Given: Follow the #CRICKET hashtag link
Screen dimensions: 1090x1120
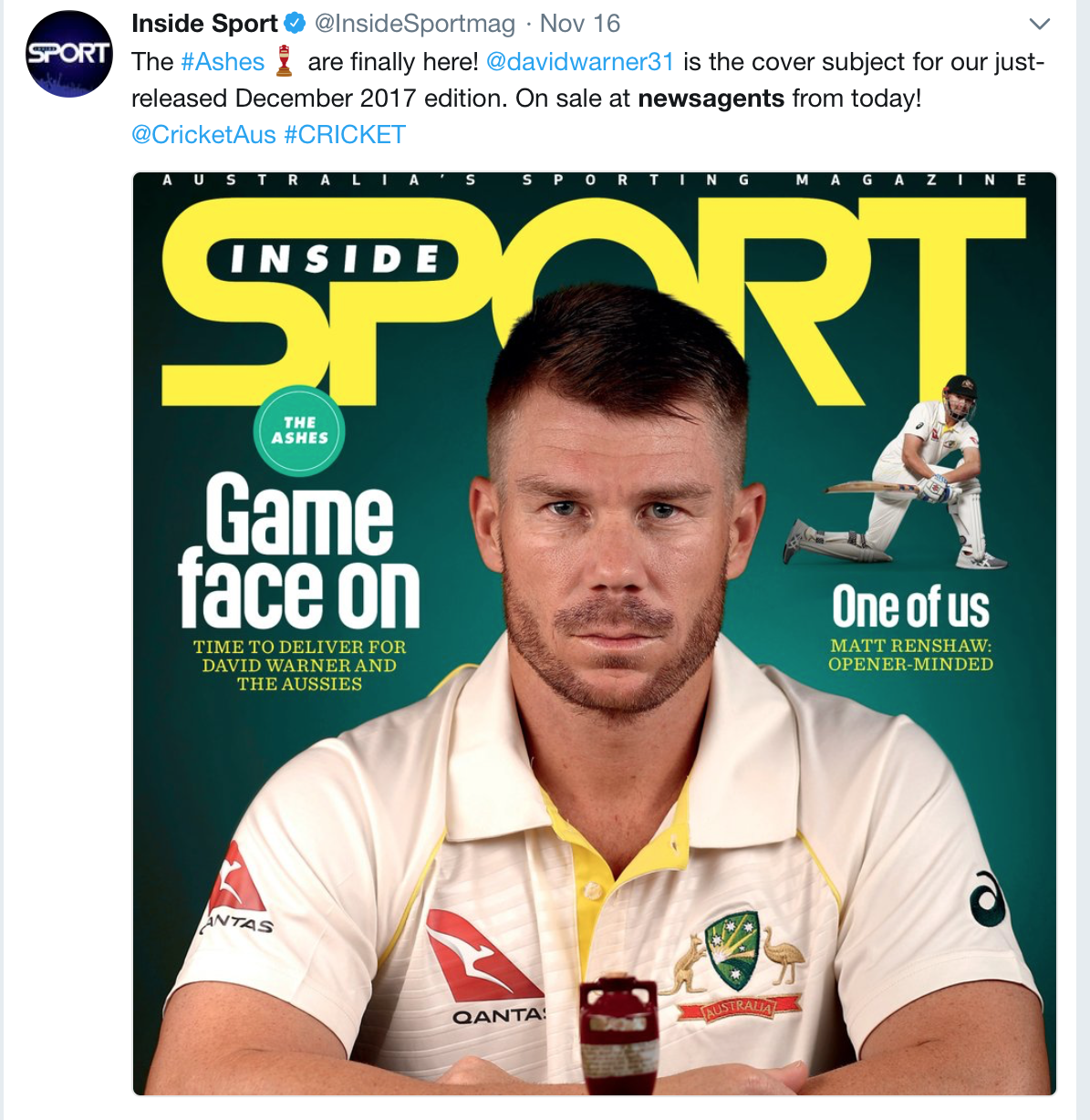Looking at the screenshot, I should click(345, 135).
